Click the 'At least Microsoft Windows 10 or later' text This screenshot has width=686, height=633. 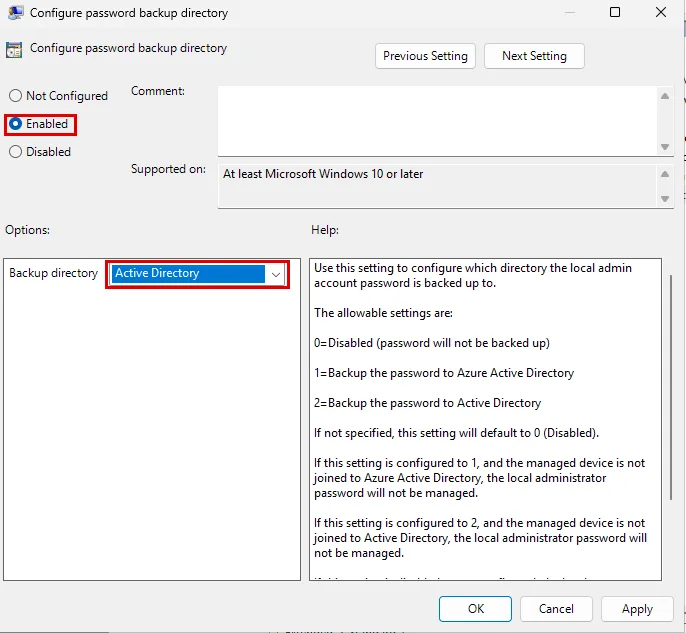(x=323, y=174)
